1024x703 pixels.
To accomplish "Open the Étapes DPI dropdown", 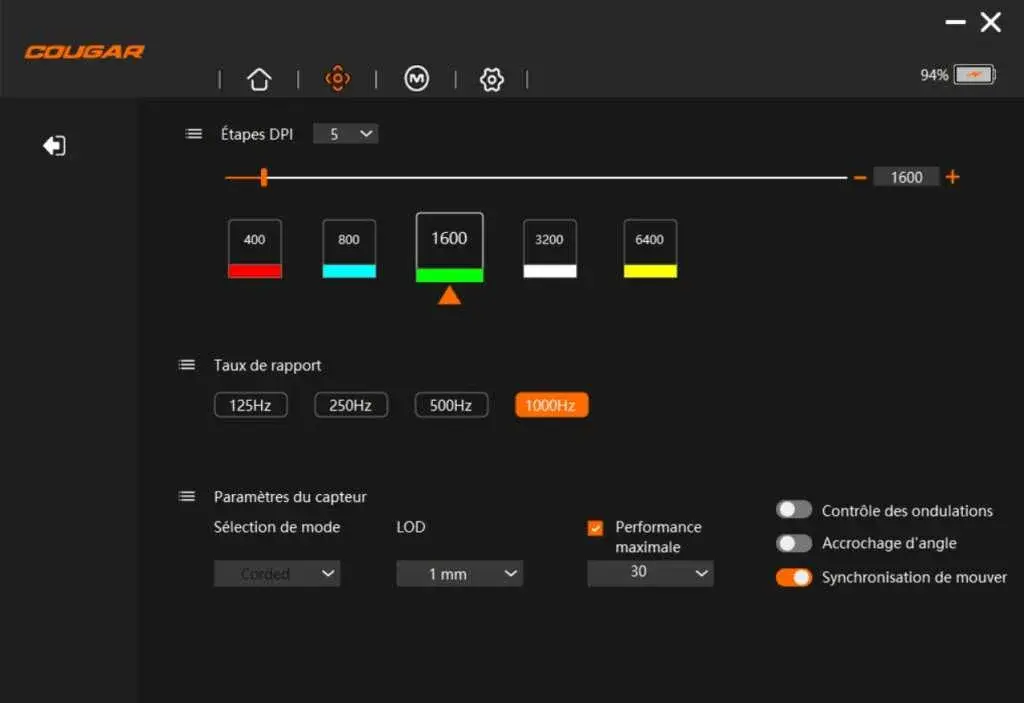I will click(x=345, y=133).
